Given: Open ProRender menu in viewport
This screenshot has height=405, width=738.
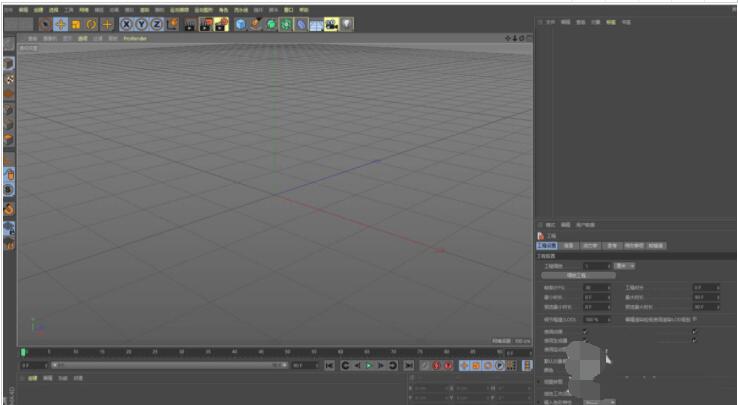Looking at the screenshot, I should (x=135, y=38).
